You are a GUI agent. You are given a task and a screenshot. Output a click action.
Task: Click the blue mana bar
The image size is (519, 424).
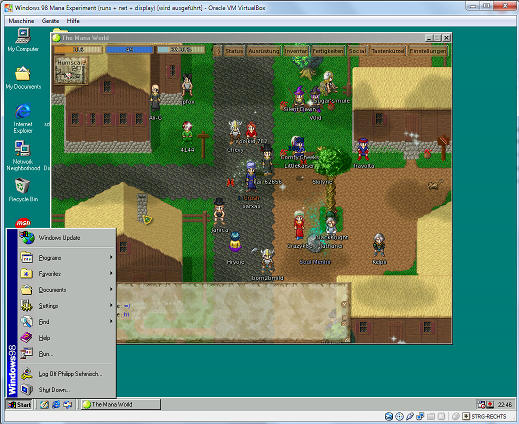(x=129, y=50)
